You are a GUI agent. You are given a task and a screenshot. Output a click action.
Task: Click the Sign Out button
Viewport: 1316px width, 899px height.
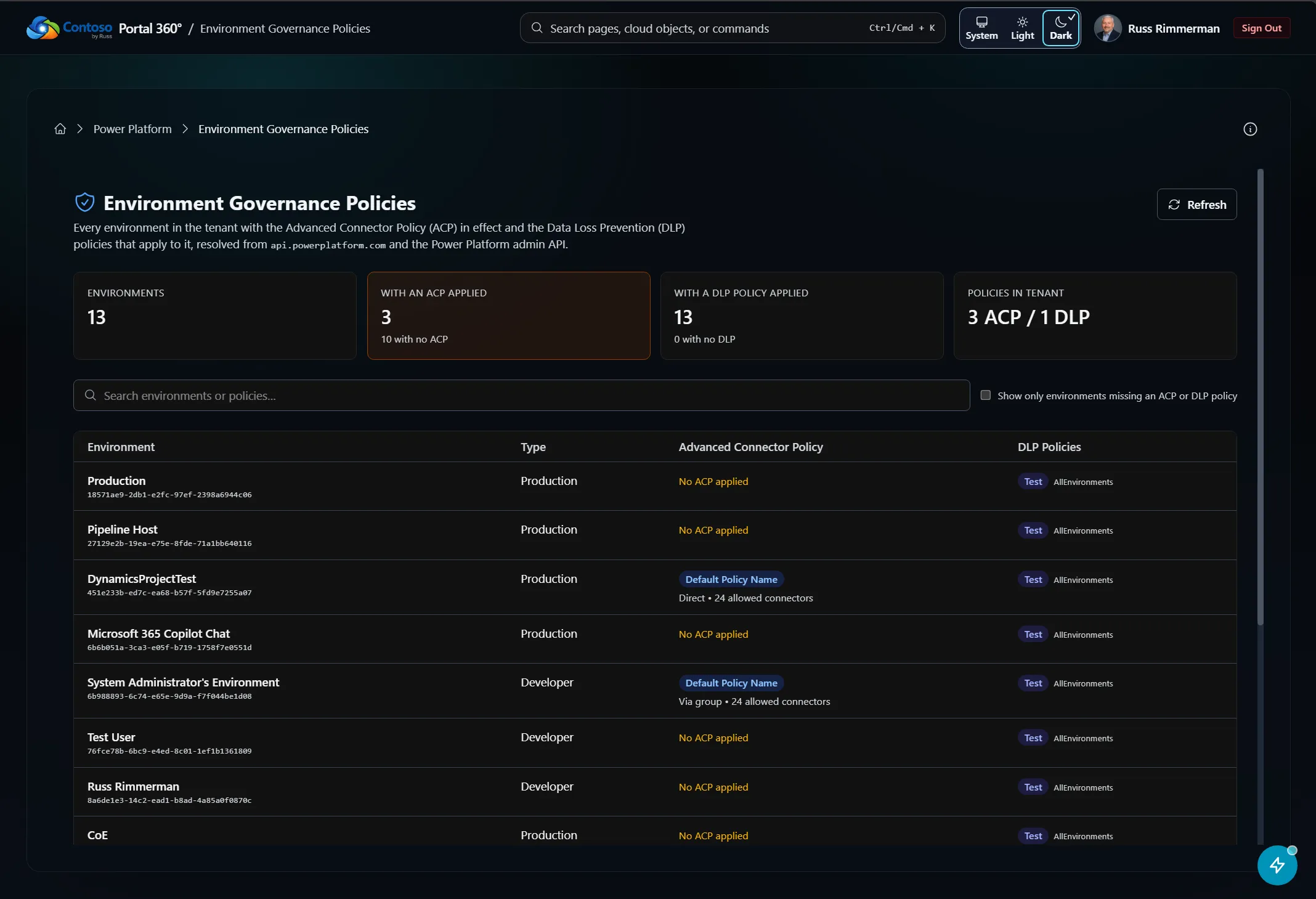coord(1261,28)
